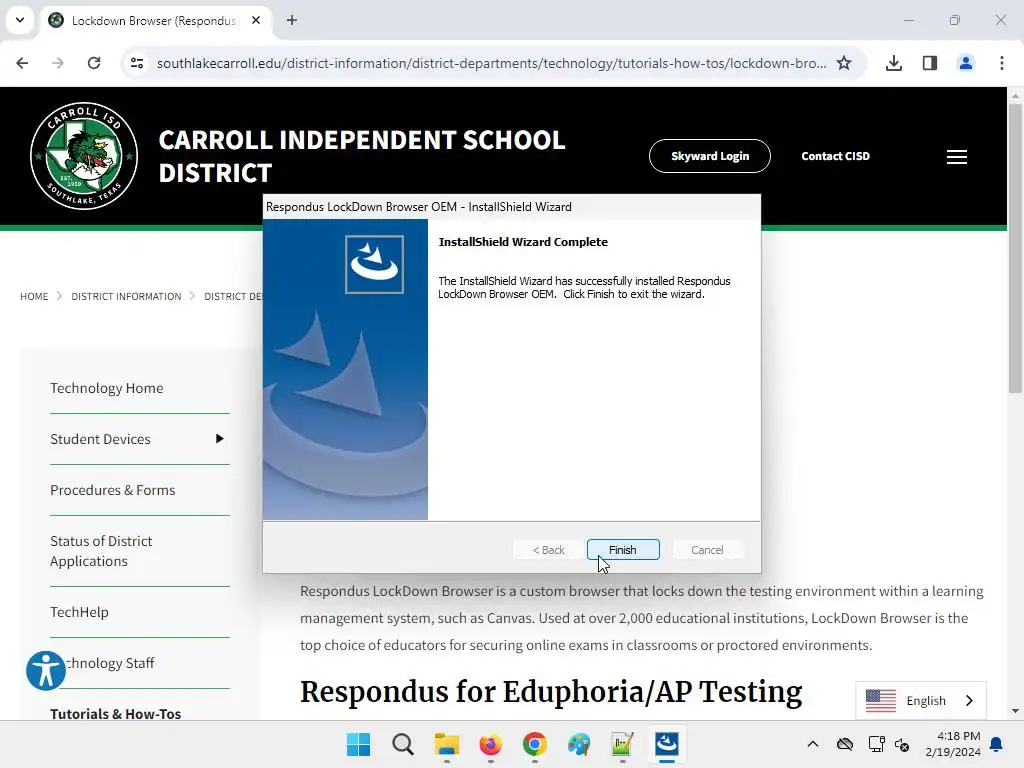Click the cloud sync tray icon
This screenshot has width=1024, height=768.
845,744
